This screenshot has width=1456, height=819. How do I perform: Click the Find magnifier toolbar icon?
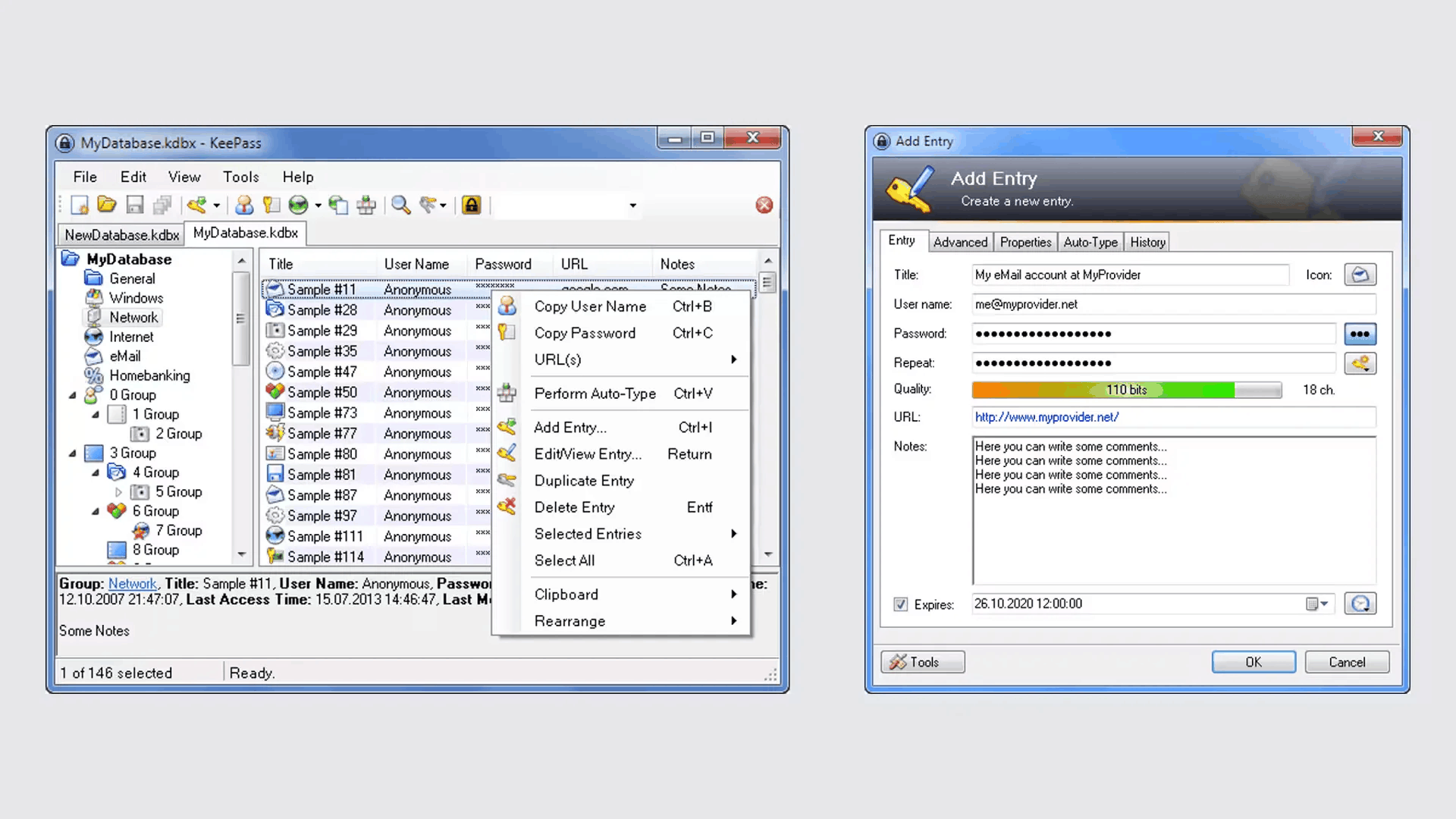(x=400, y=205)
